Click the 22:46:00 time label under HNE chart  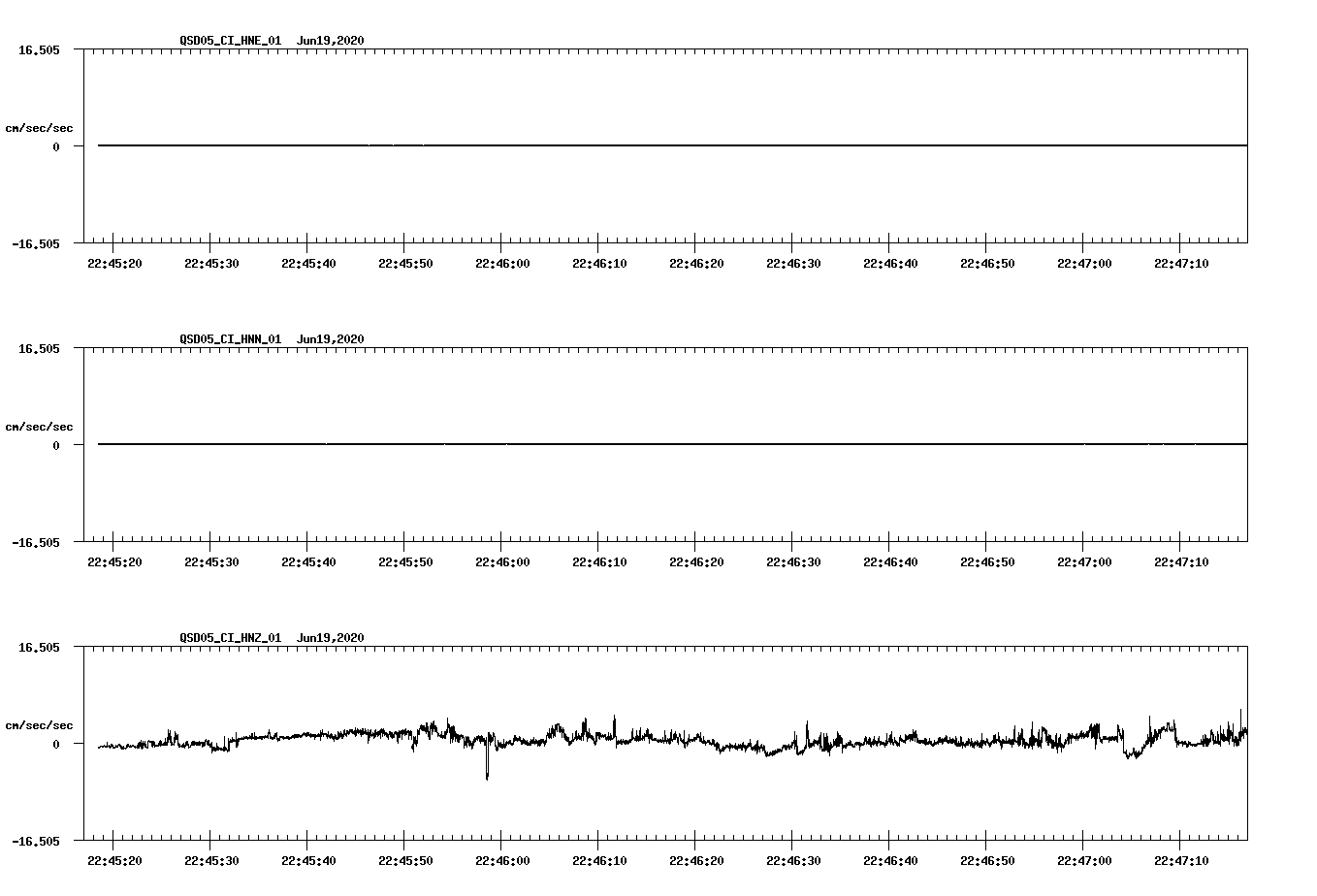coord(502,264)
